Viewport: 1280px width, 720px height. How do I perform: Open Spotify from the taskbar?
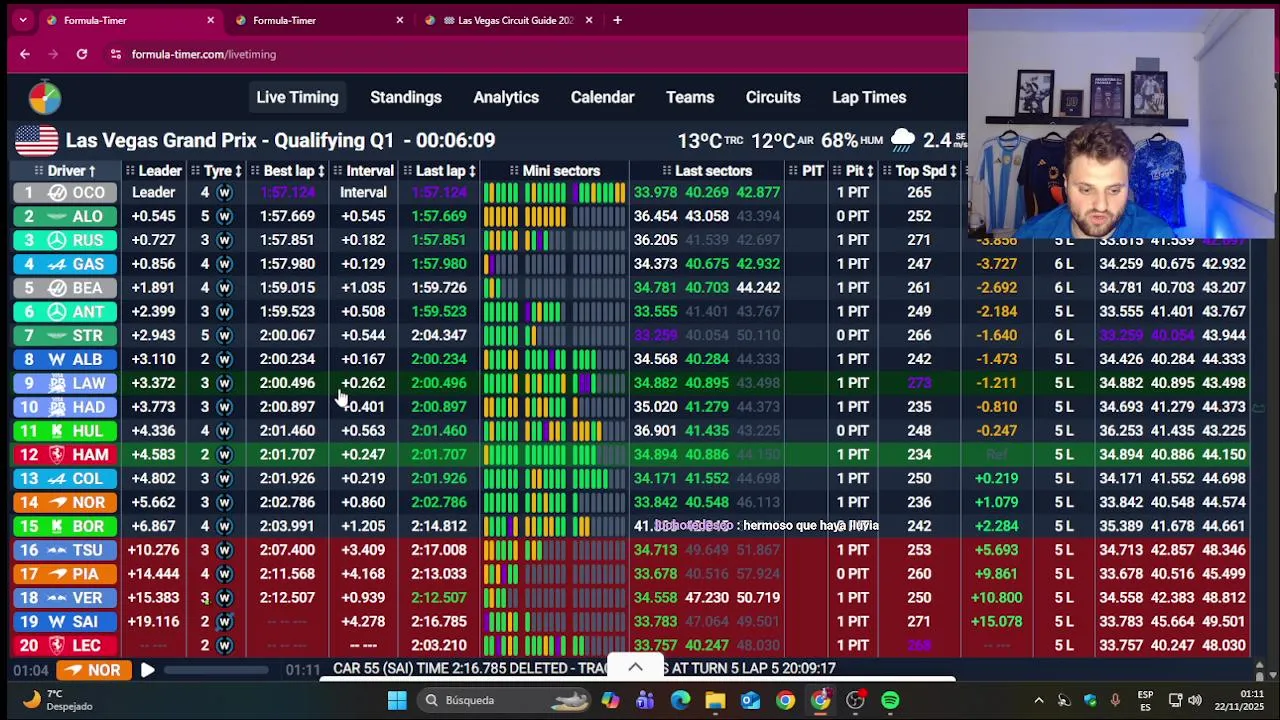(x=890, y=700)
